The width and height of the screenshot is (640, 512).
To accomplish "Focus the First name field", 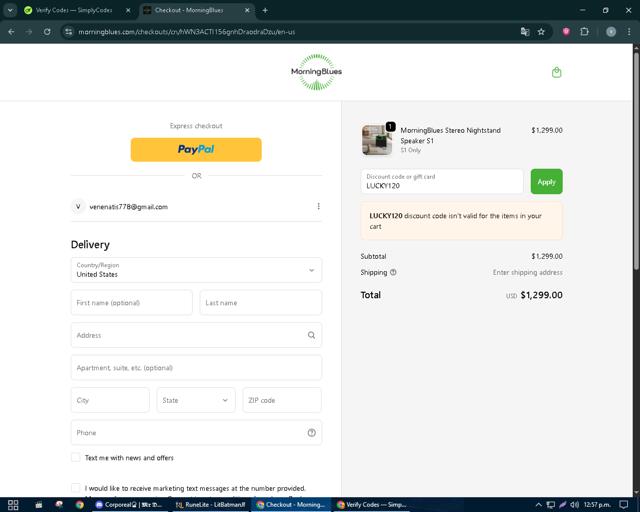I will pos(131,303).
